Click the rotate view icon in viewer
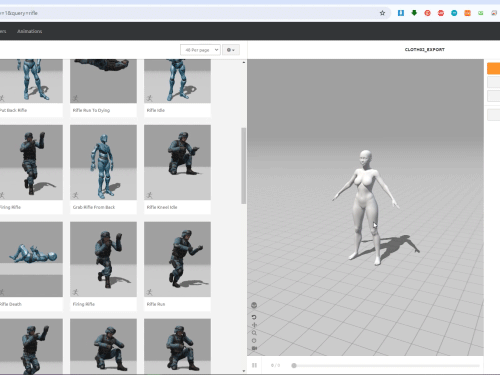500x375 pixels. pyautogui.click(x=254, y=317)
